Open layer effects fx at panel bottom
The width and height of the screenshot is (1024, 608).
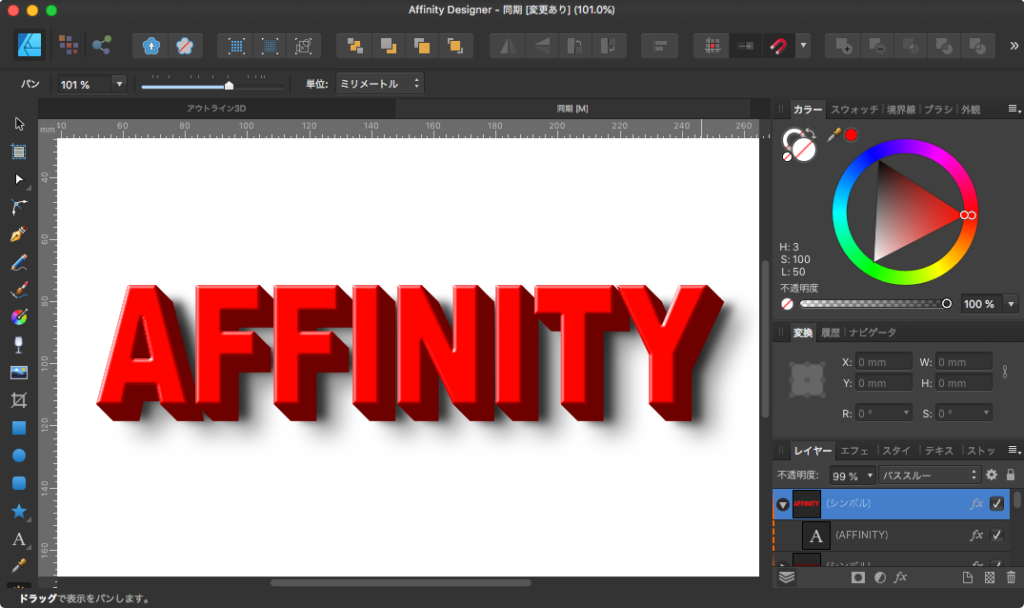(x=900, y=577)
